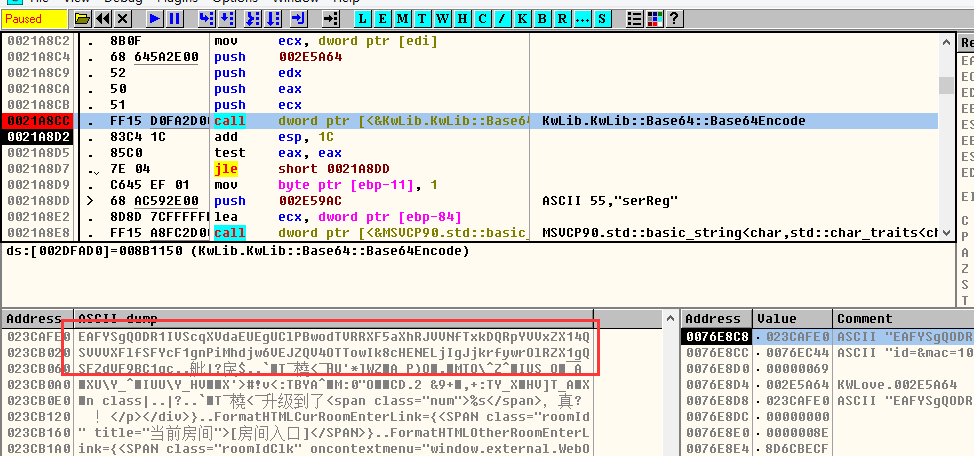Show Threads via T button
The height and width of the screenshot is (456, 974).
(x=422, y=19)
